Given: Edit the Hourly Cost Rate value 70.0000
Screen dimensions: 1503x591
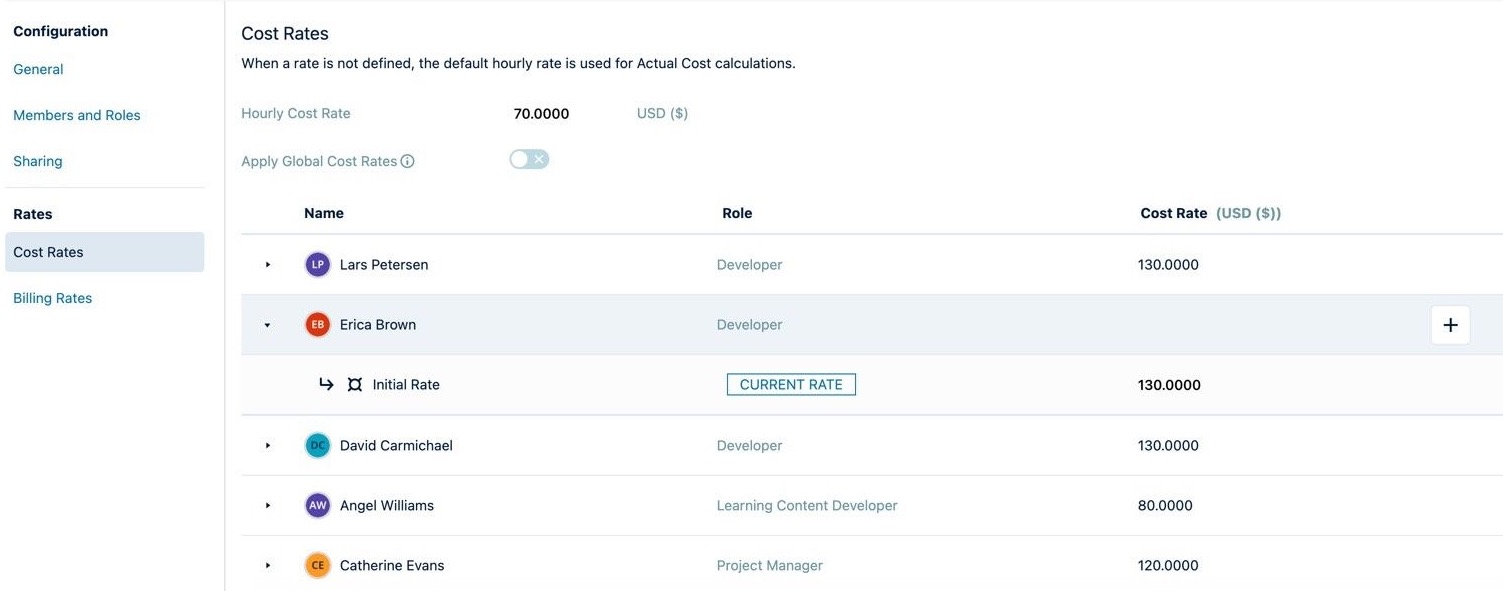Looking at the screenshot, I should click(541, 114).
